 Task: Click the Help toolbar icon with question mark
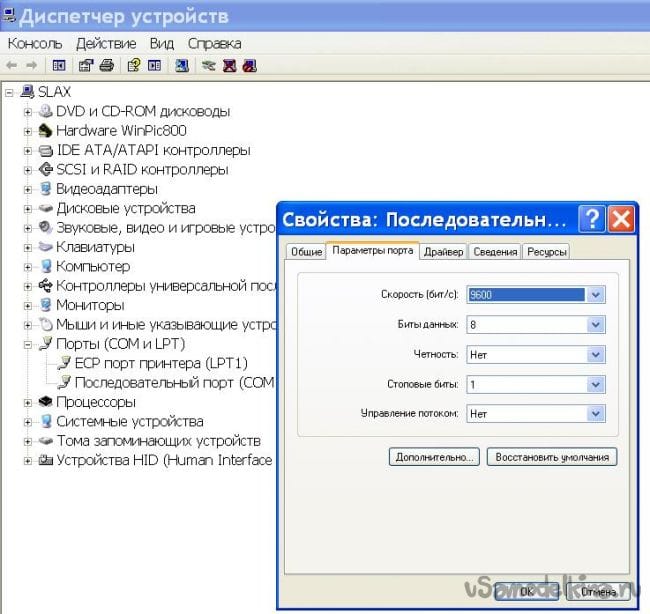[x=132, y=66]
